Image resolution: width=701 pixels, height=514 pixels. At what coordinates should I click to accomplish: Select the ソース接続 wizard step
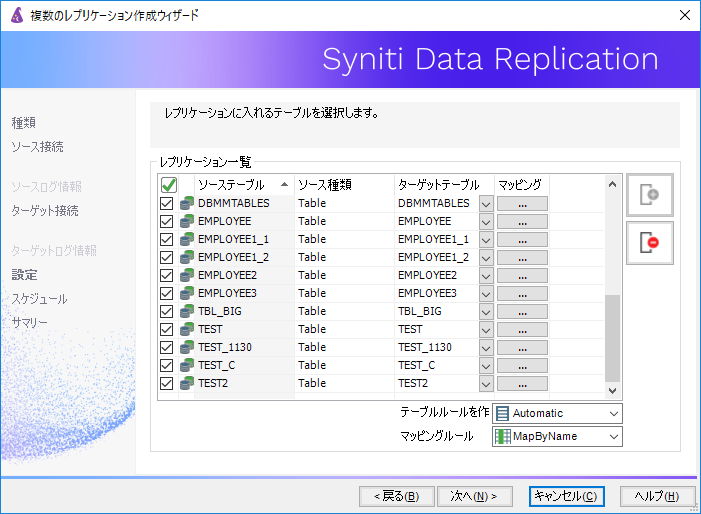click(x=38, y=147)
